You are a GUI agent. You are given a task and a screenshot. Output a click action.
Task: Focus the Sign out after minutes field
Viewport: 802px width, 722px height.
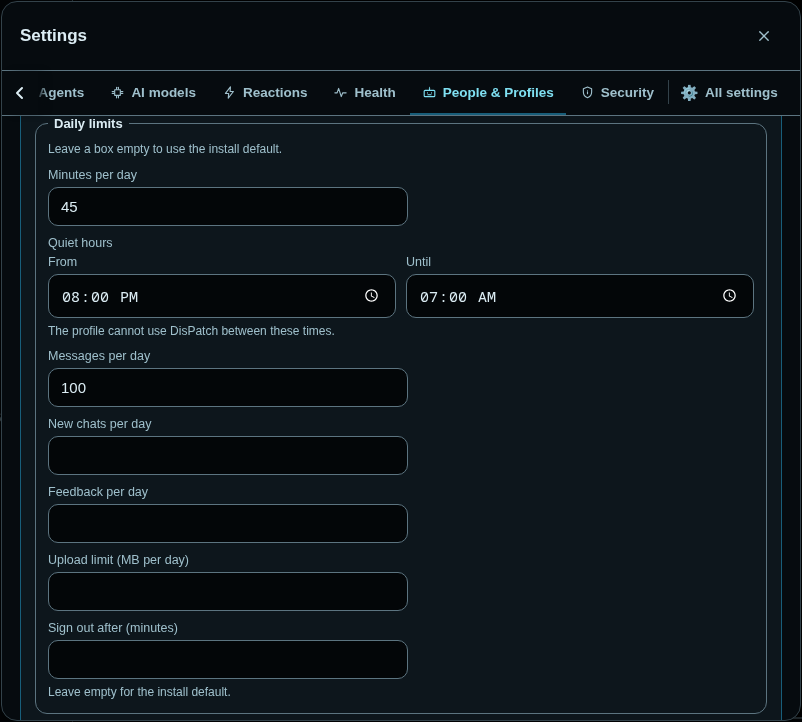pyautogui.click(x=228, y=660)
